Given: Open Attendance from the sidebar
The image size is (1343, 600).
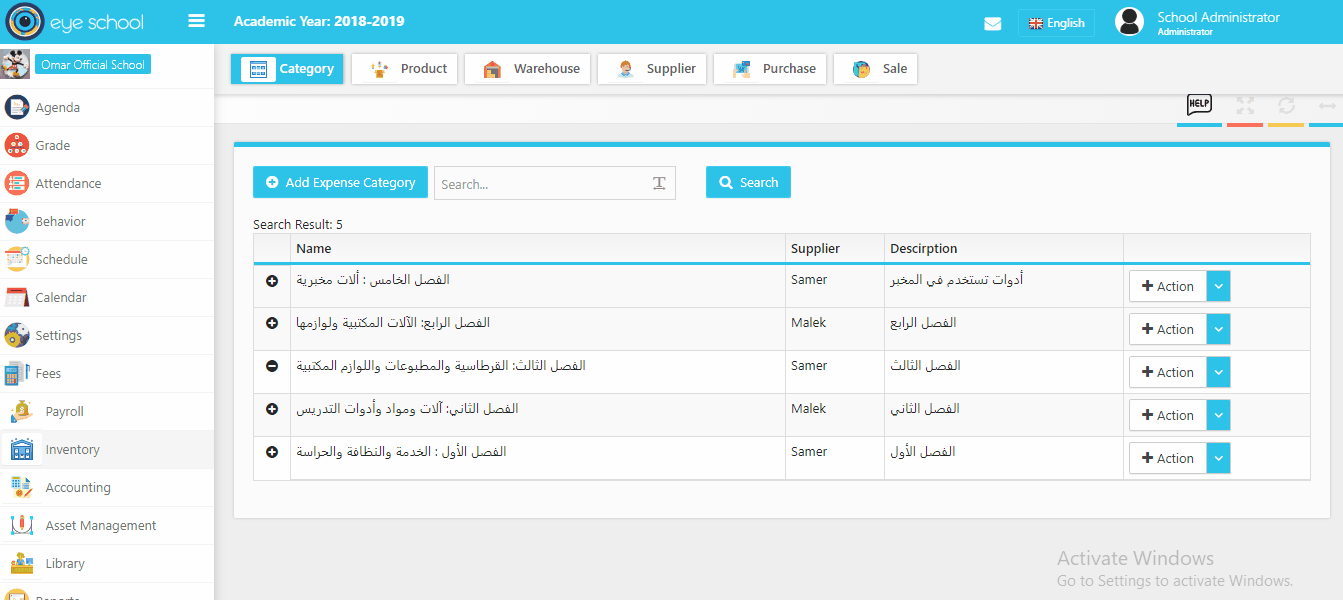Looking at the screenshot, I should [107, 184].
